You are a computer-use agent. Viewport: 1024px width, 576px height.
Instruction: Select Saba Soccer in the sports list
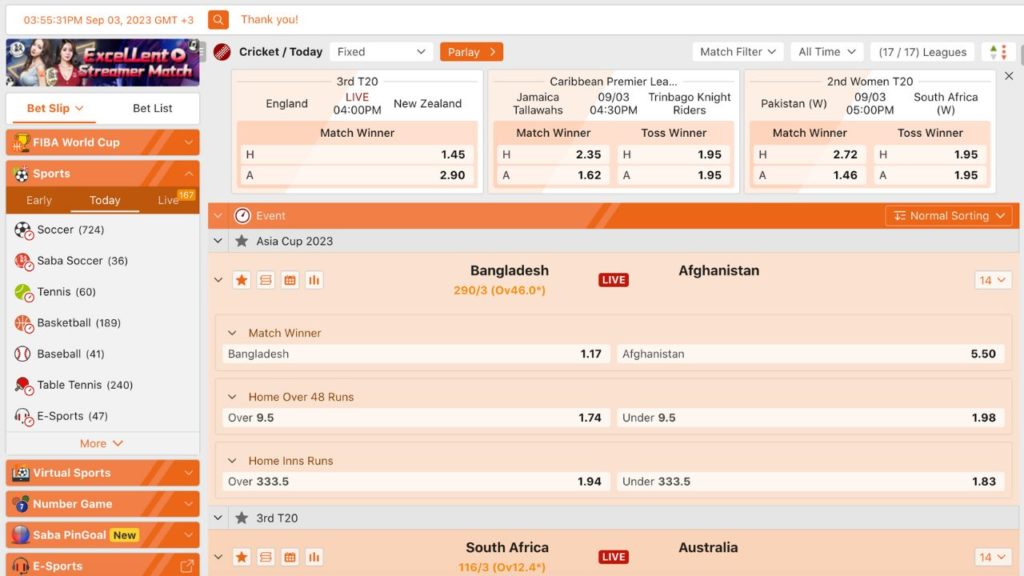(x=103, y=261)
